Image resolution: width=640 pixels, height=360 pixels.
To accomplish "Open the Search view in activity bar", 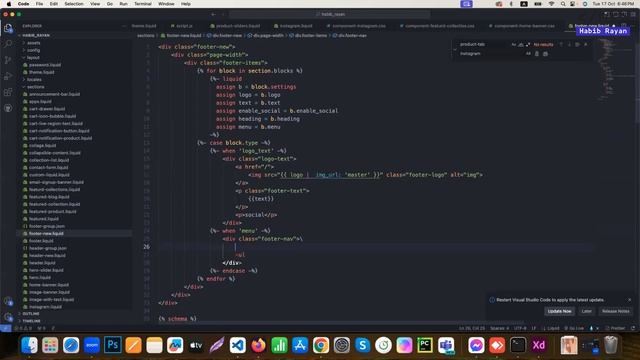I will 8,44.
